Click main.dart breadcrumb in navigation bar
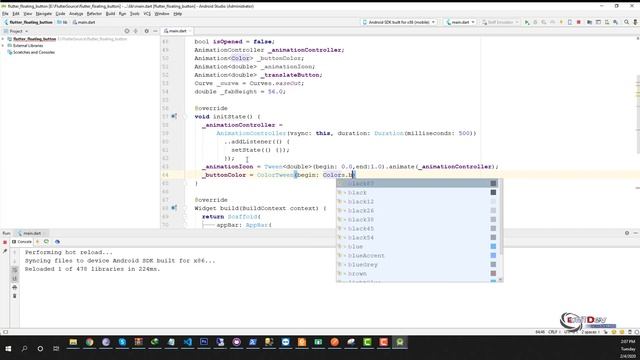Screen dimensions: 640x360 (84, 22)
